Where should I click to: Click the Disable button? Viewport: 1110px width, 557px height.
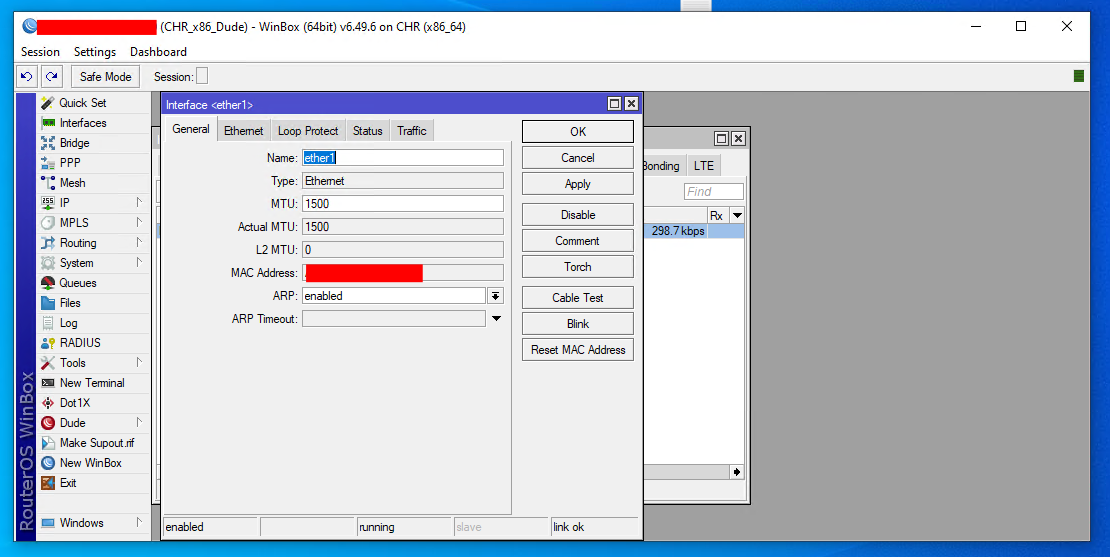pyautogui.click(x=578, y=214)
